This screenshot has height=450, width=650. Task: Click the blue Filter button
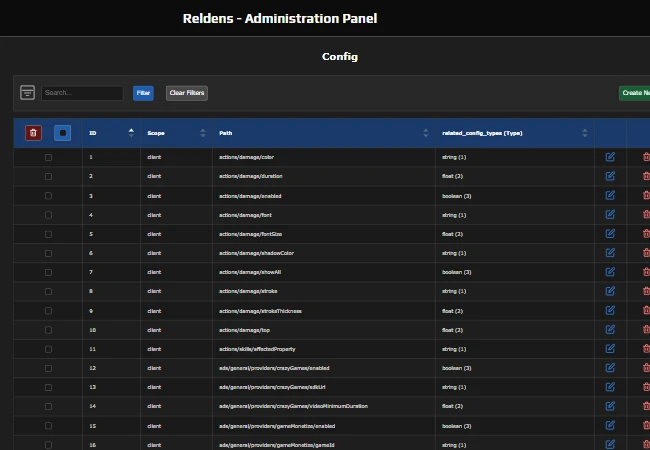tap(143, 93)
